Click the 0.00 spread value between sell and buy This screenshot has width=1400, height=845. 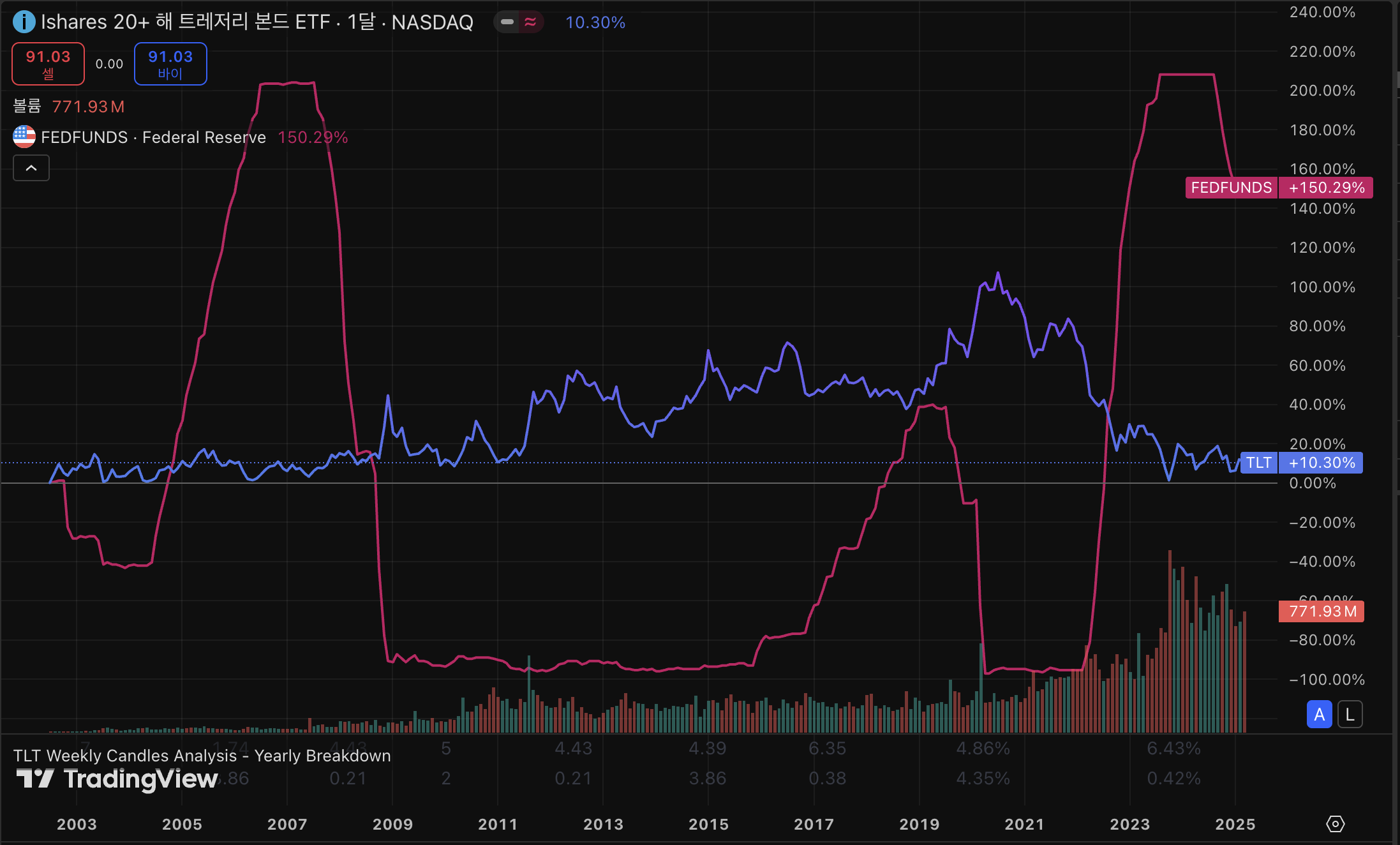coord(109,64)
